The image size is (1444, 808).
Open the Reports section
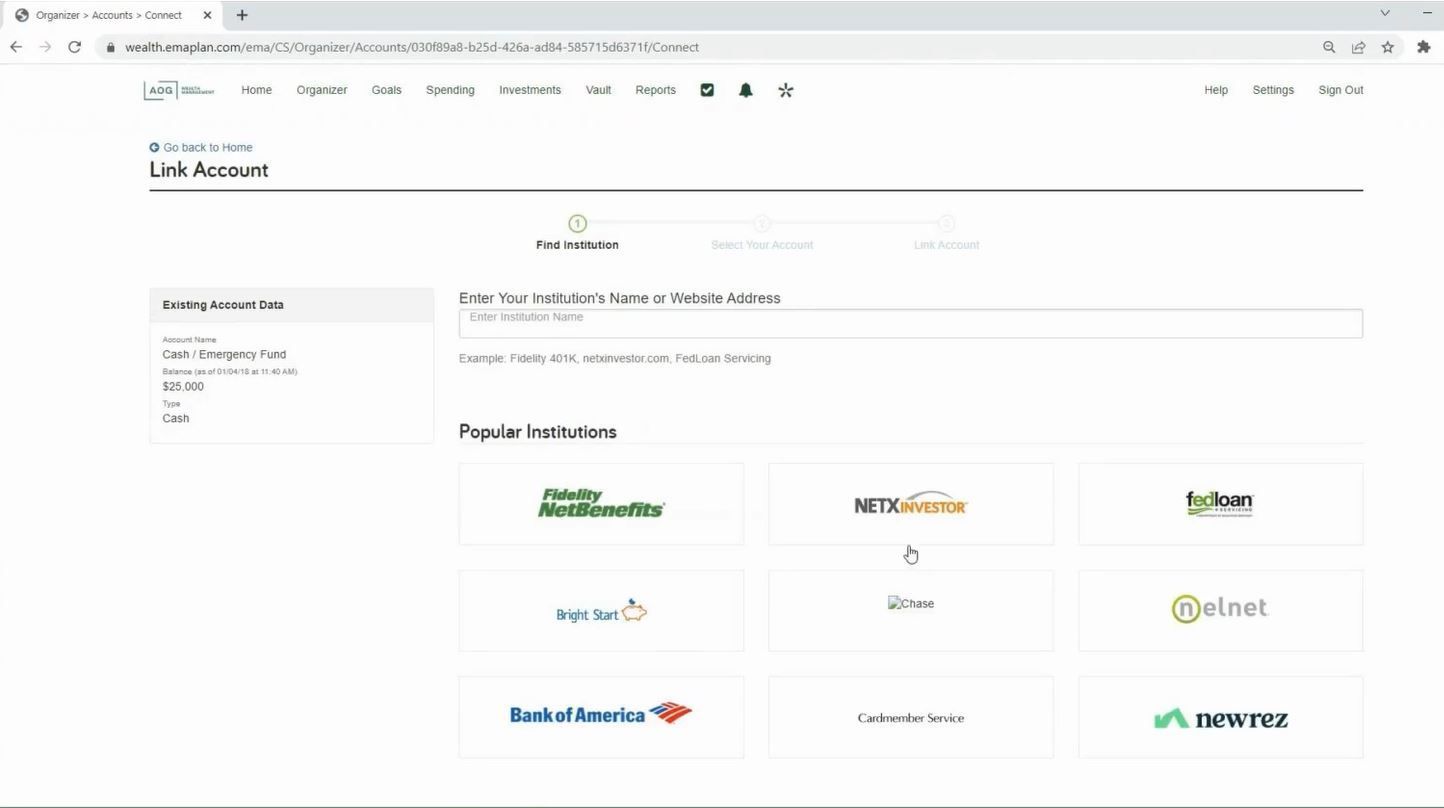[656, 90]
